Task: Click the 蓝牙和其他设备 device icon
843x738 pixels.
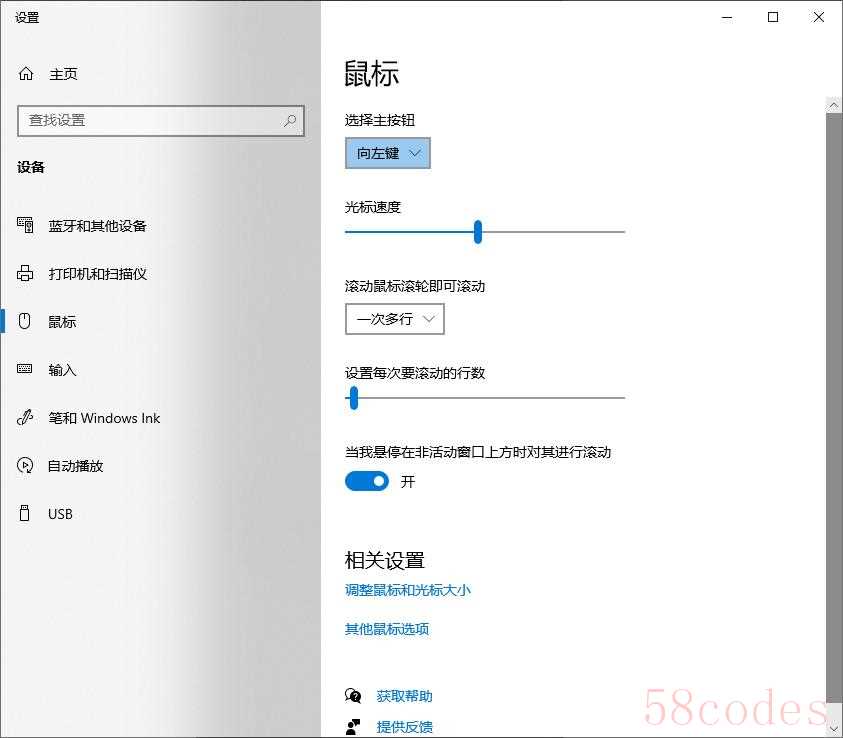Action: click(x=25, y=225)
